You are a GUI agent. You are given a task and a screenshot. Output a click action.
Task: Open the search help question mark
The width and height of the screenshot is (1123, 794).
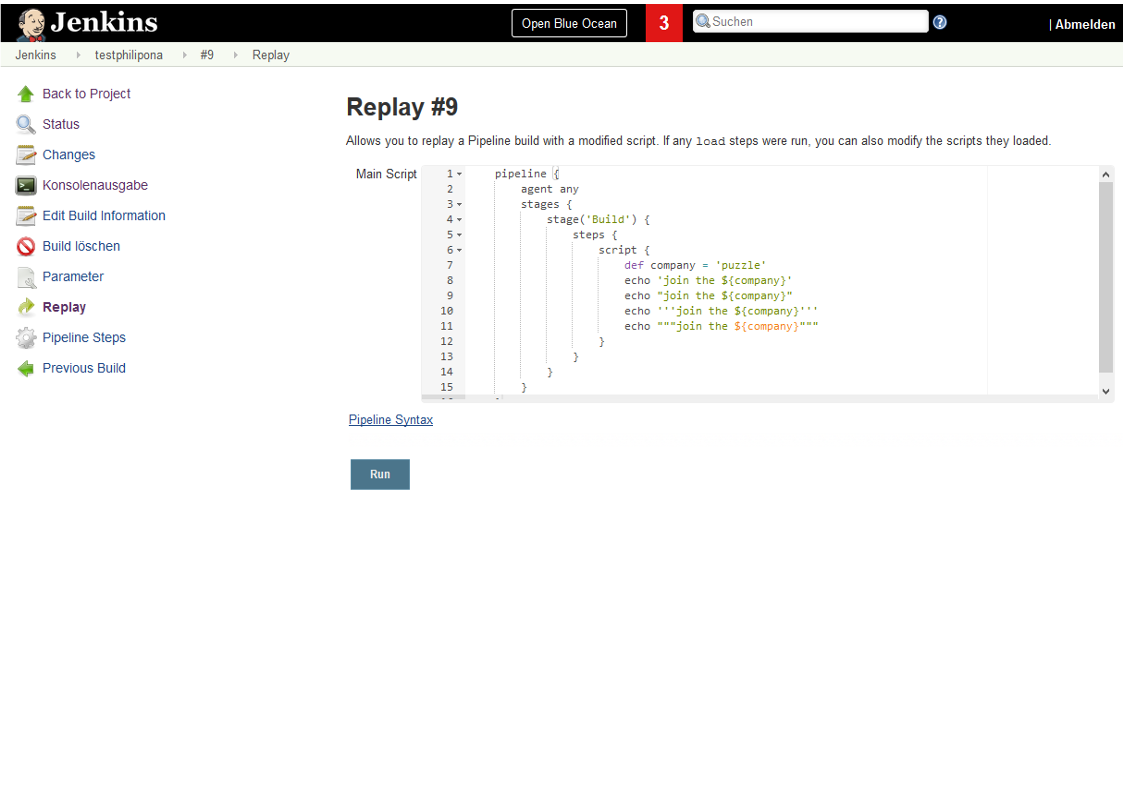[x=939, y=21]
